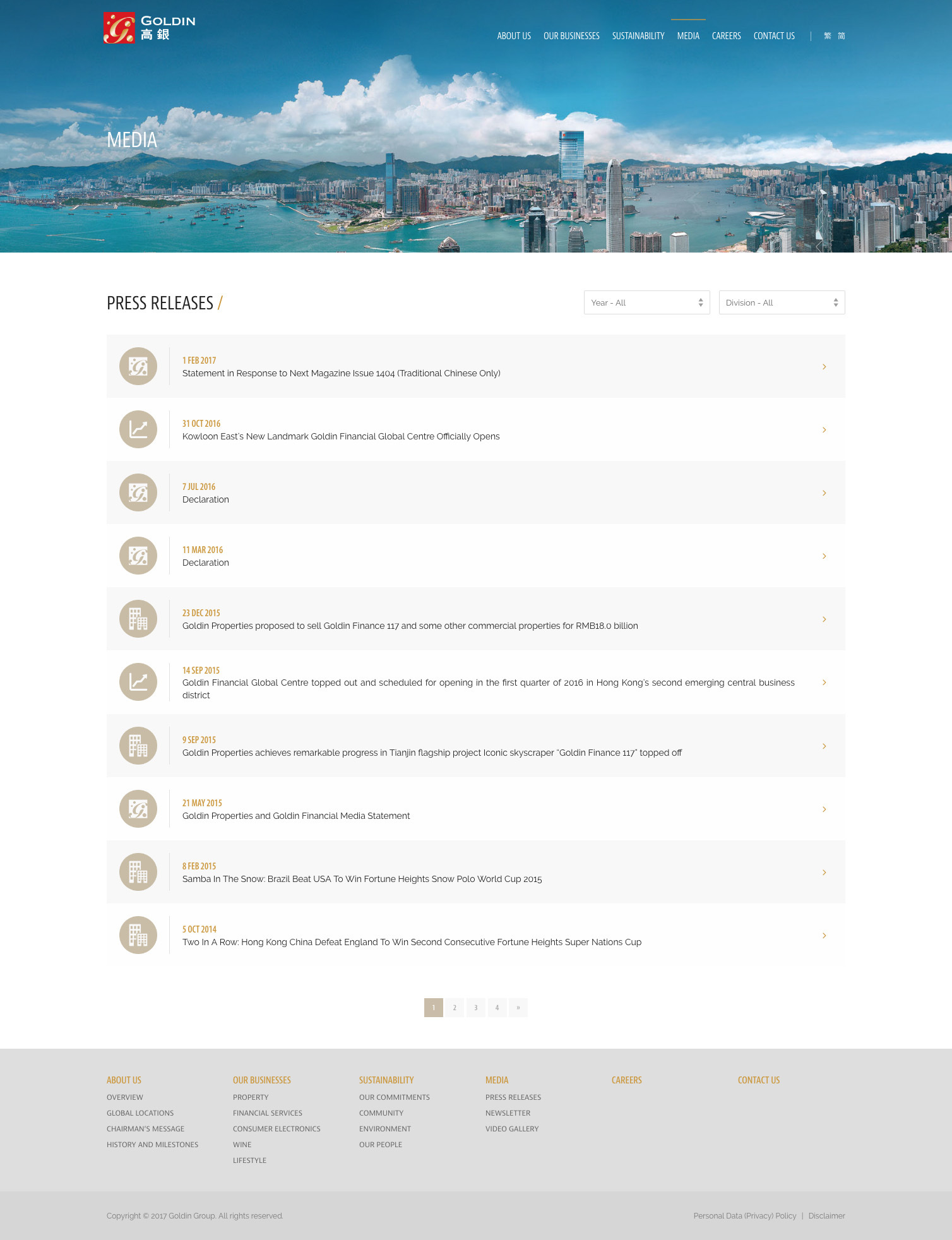
Task: Click Community in the footer
Action: 381,1113
